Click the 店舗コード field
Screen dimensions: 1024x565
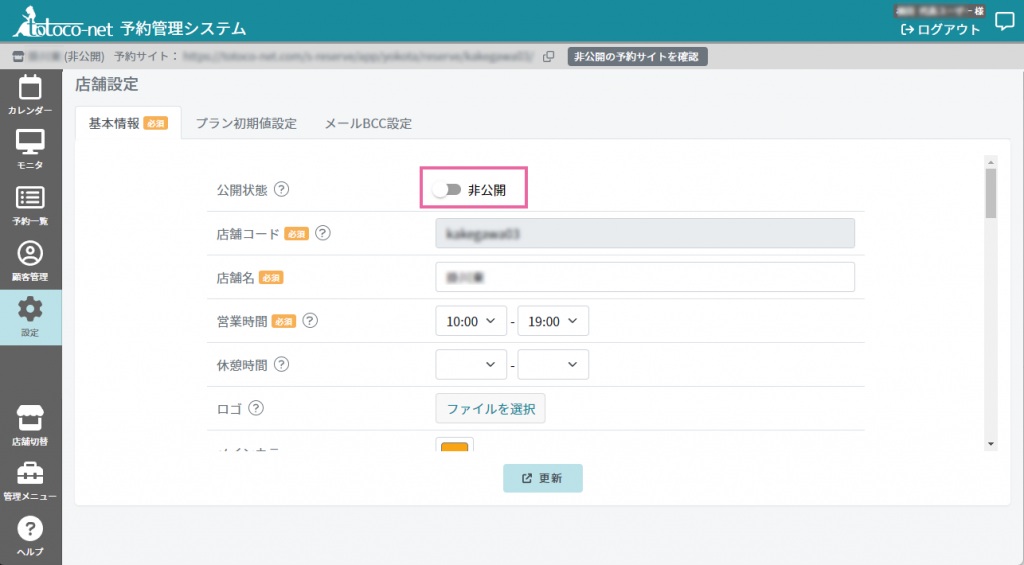coord(645,233)
